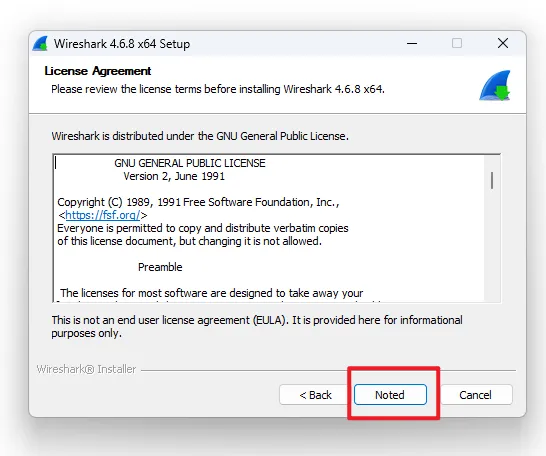Click the 'GNU GENERAL PUBLIC LICENSE' heading text

point(190,163)
